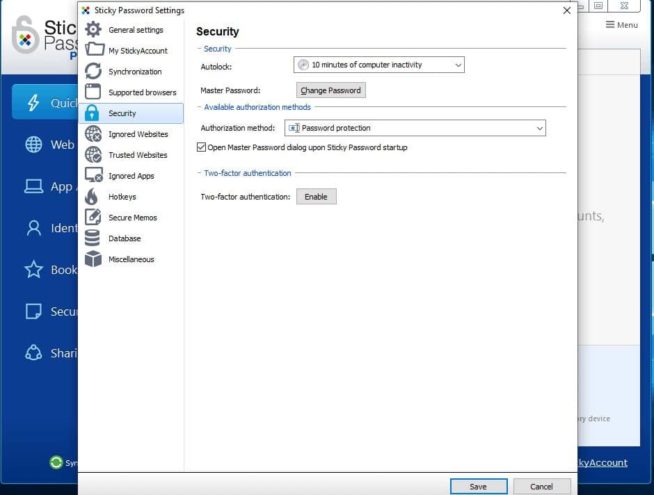
Task: Click the Synchronization arrows icon
Action: click(x=93, y=71)
